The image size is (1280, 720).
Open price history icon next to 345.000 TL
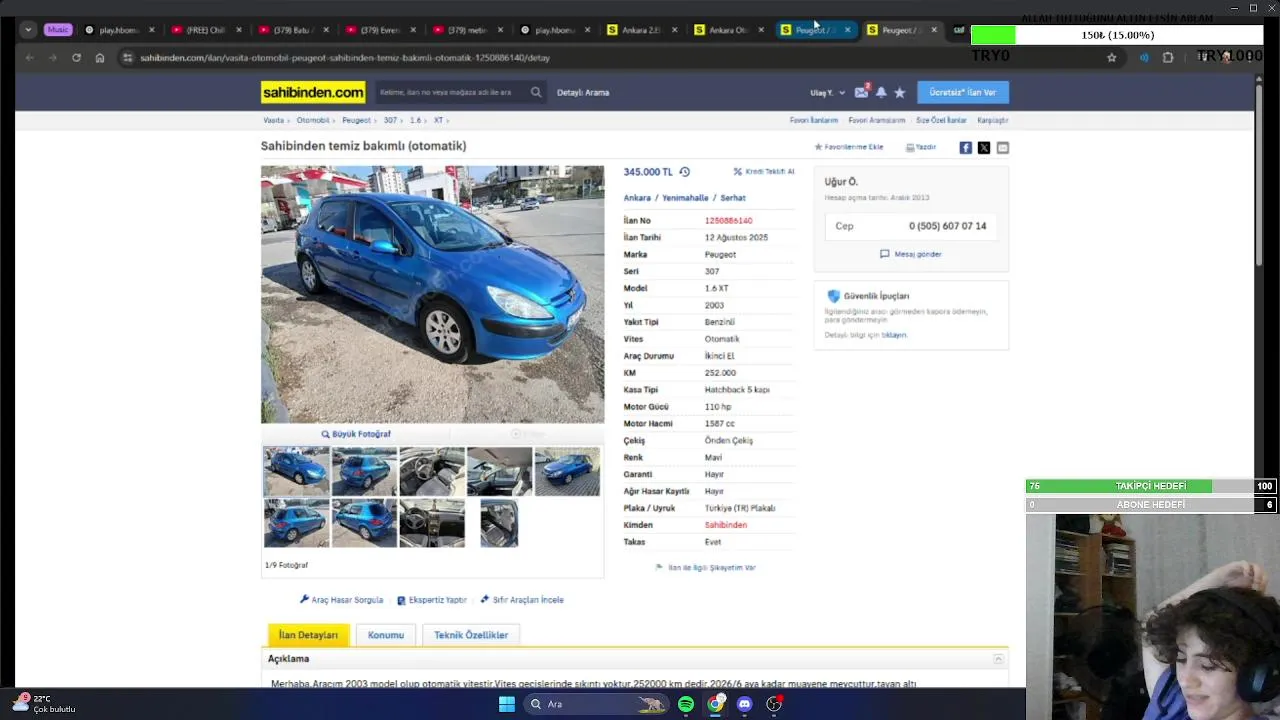(685, 172)
